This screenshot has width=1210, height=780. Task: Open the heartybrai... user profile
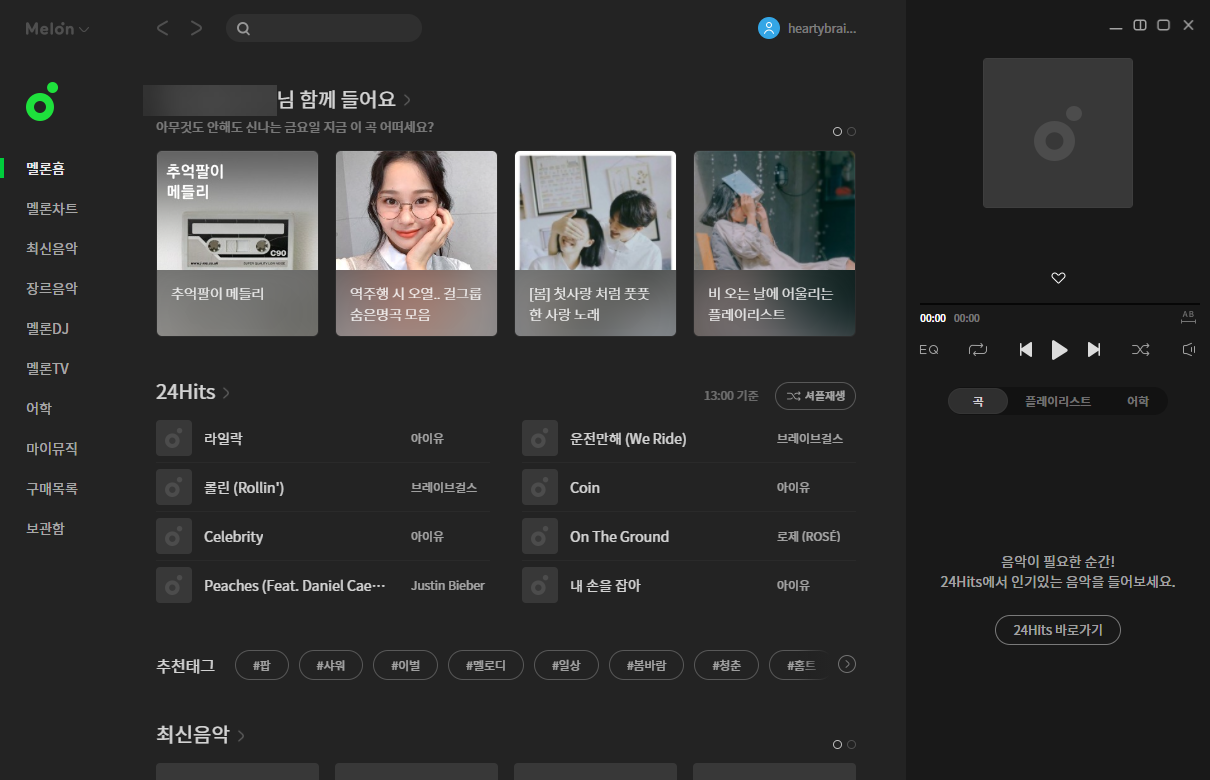(x=820, y=29)
